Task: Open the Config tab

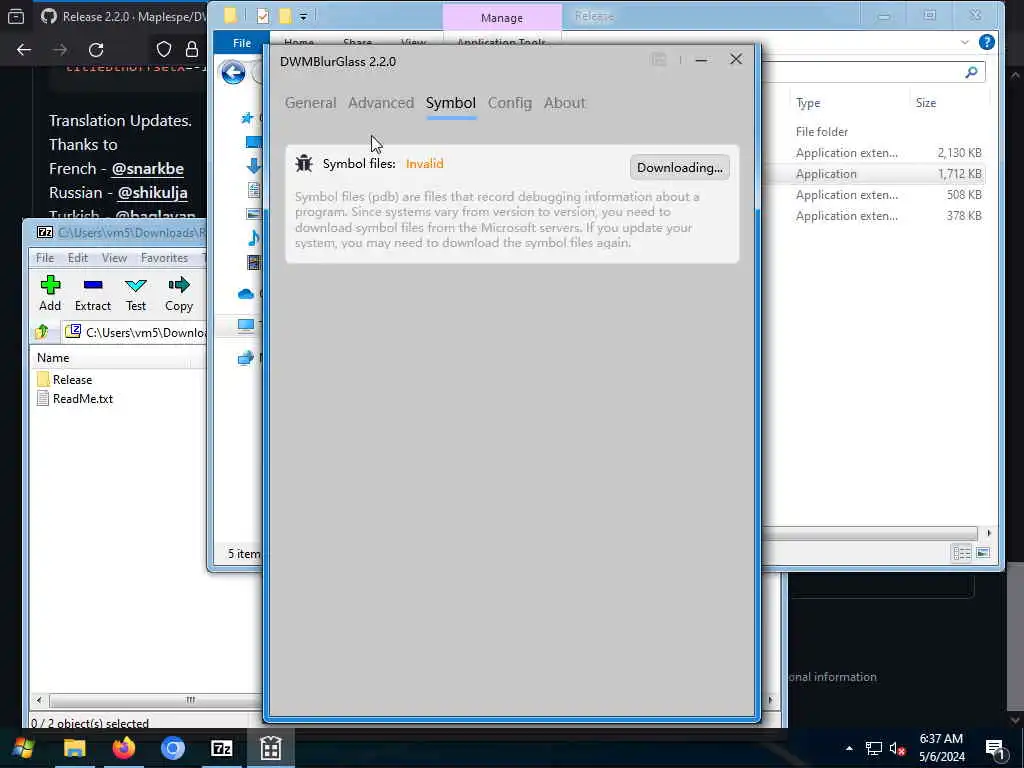Action: [509, 103]
